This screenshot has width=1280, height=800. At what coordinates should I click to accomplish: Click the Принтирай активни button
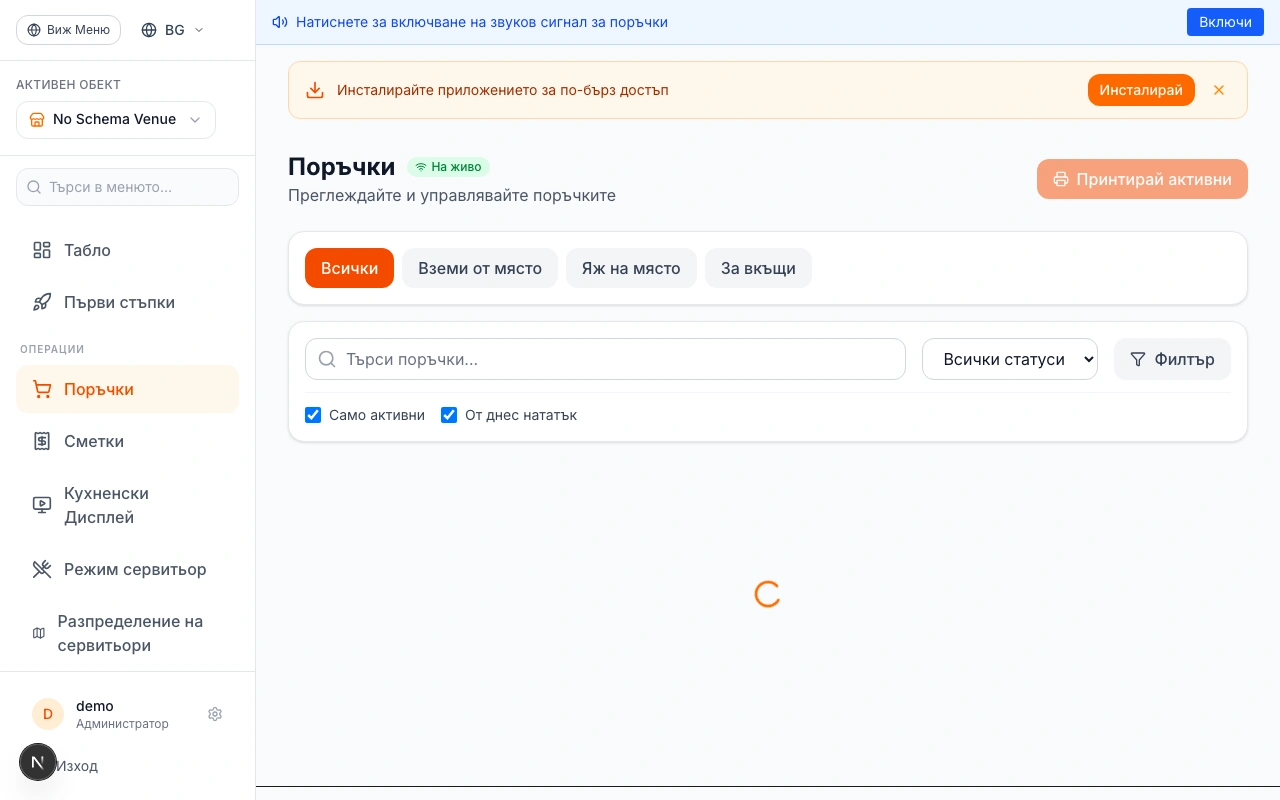coord(1142,179)
